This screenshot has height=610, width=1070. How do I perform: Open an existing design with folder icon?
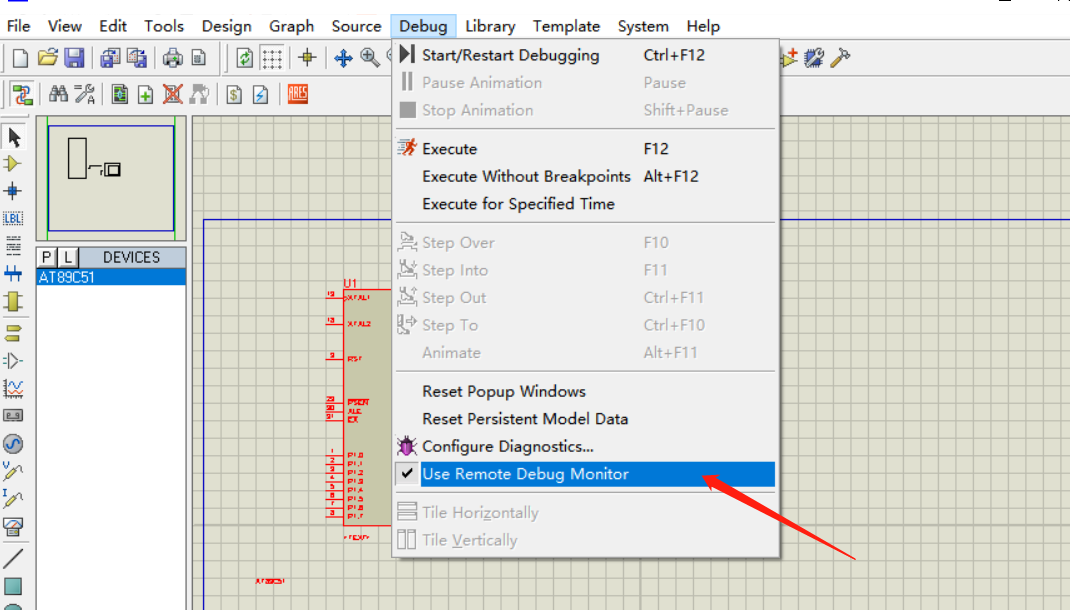pyautogui.click(x=47, y=58)
